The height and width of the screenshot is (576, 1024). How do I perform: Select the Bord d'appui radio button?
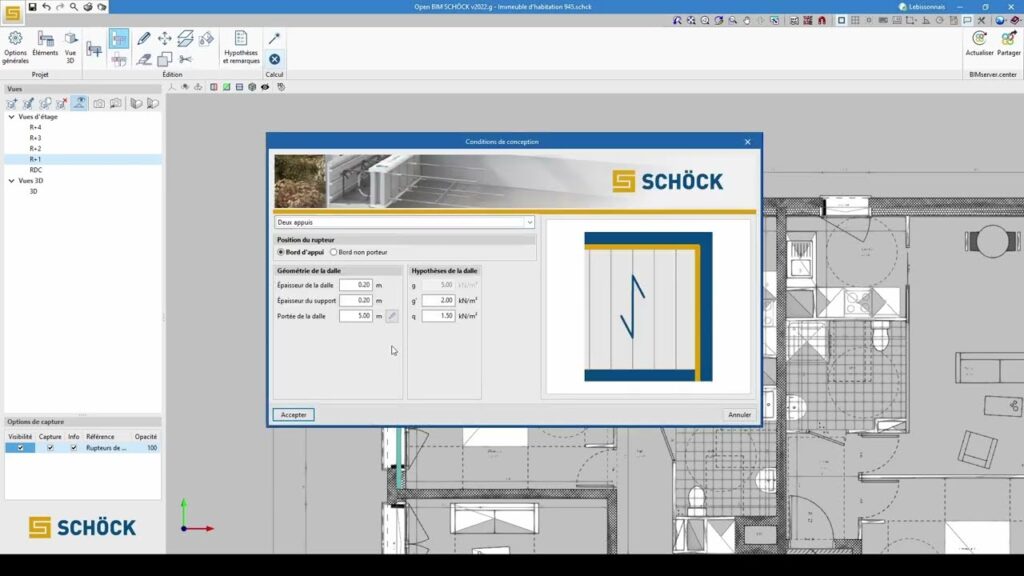tap(281, 252)
